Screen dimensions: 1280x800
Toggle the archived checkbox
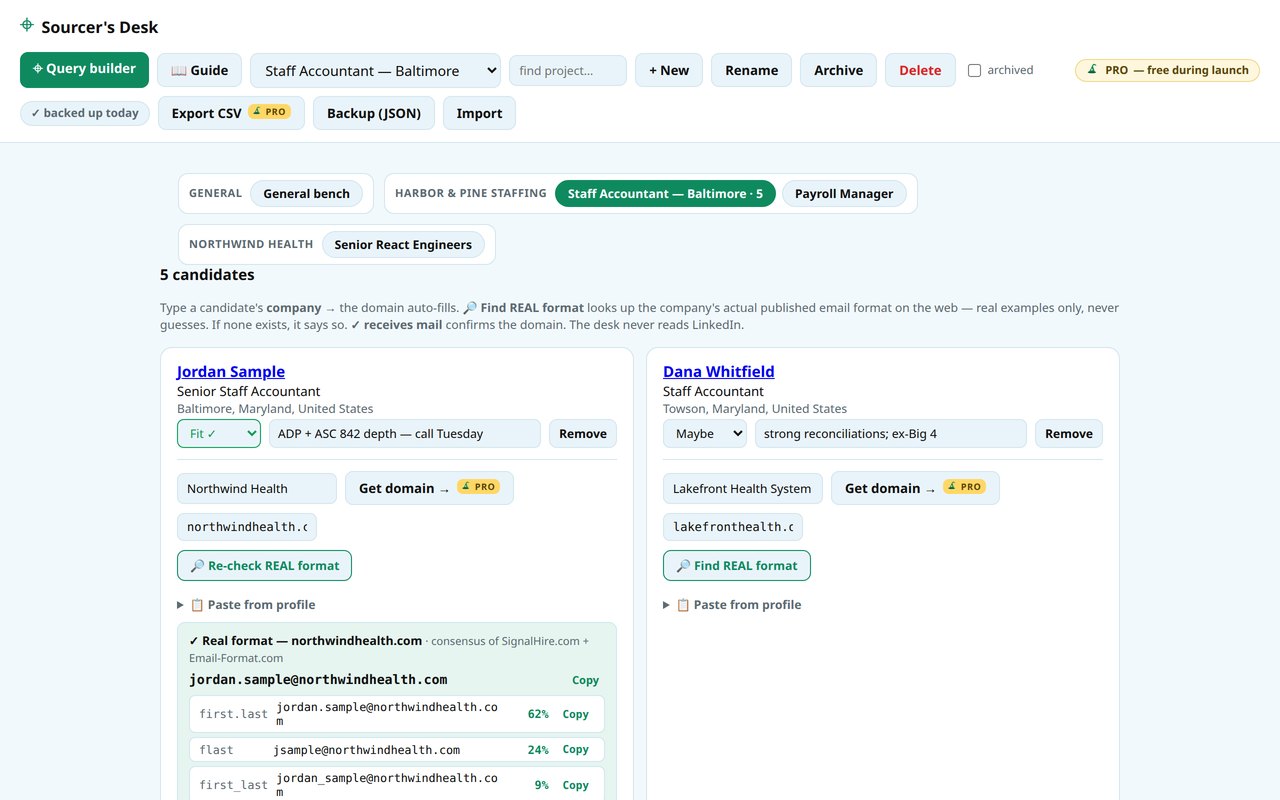(x=974, y=70)
